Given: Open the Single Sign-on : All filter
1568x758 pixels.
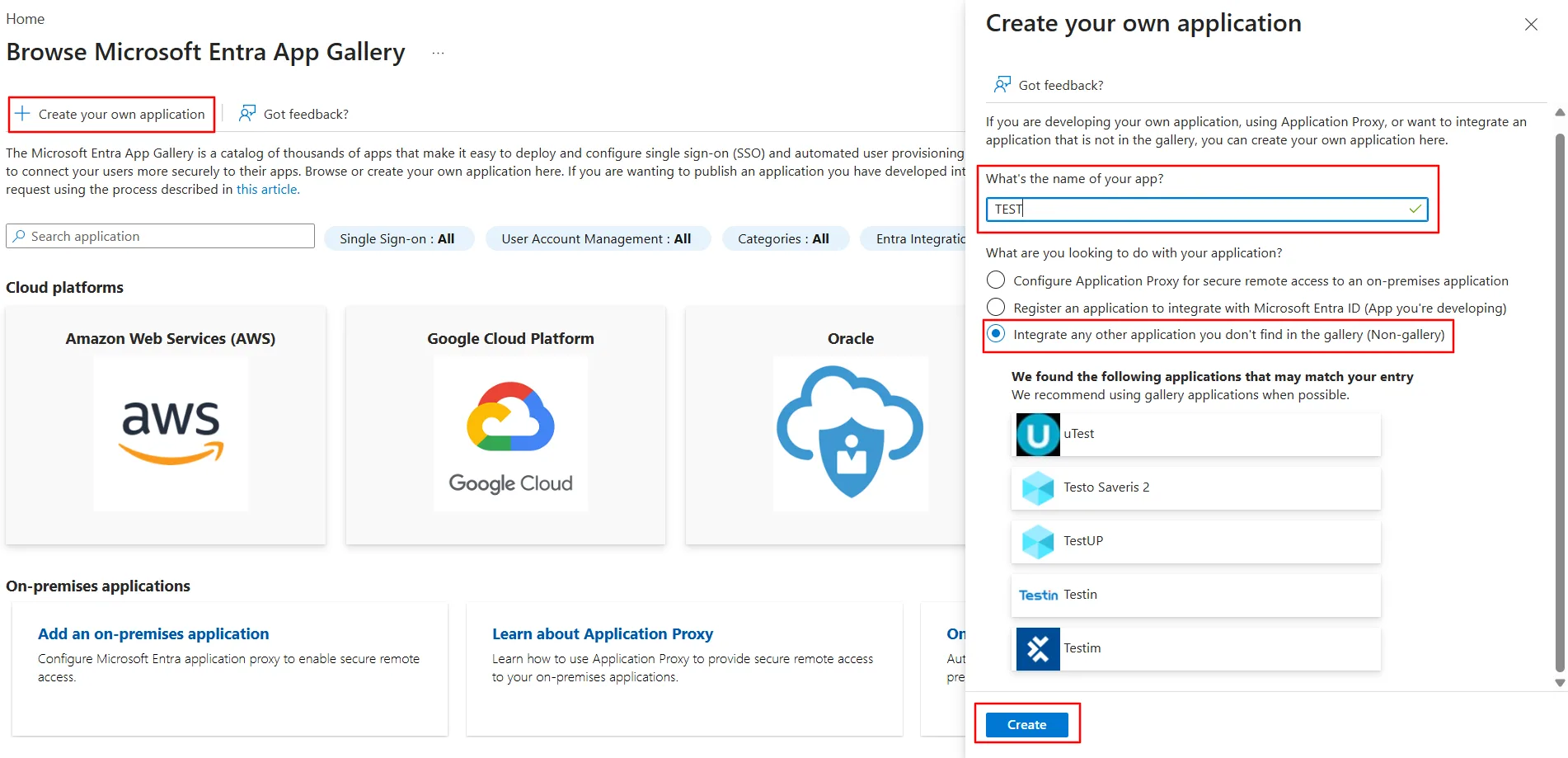Looking at the screenshot, I should pos(399,238).
